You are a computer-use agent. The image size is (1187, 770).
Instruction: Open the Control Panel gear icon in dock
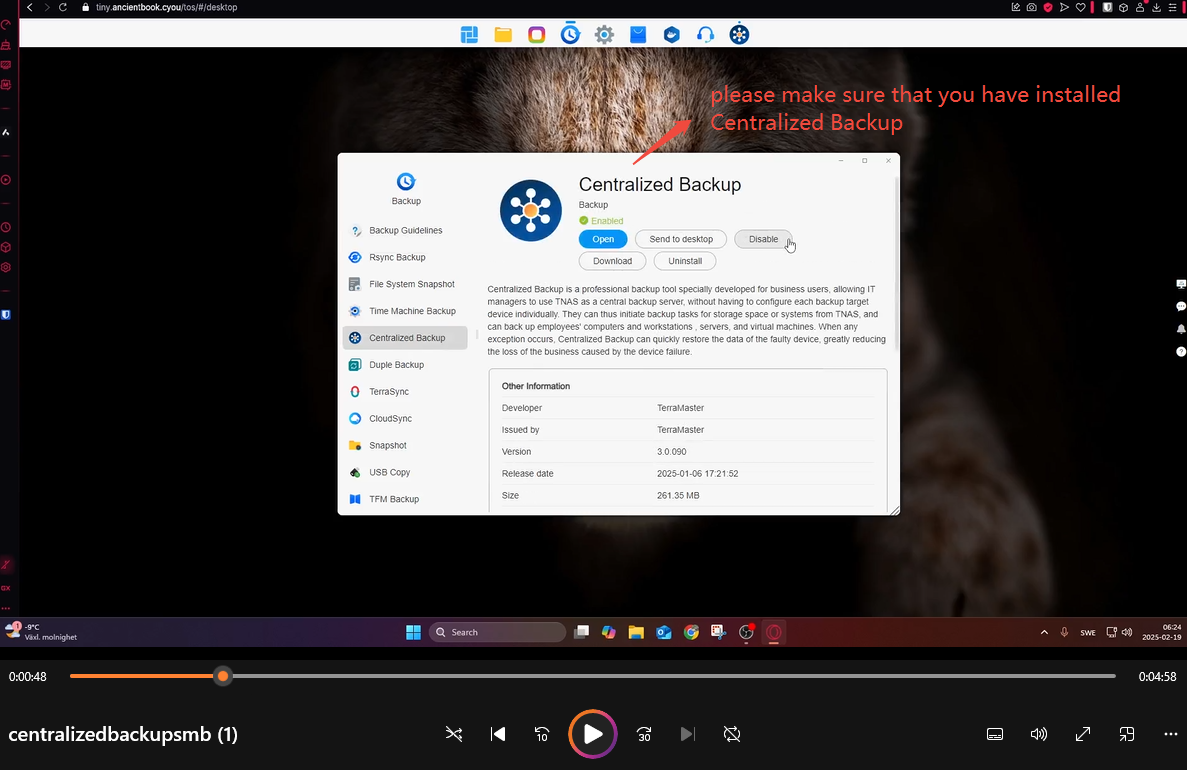coord(604,34)
